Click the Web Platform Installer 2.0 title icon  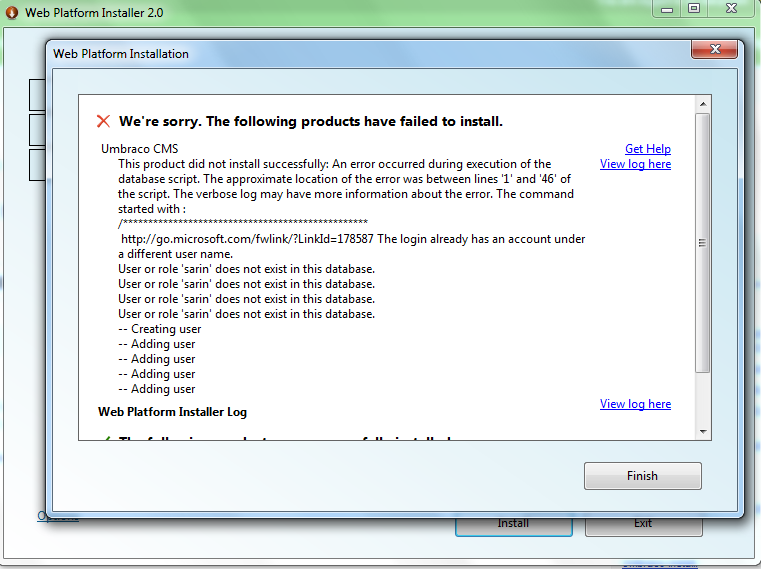point(12,12)
